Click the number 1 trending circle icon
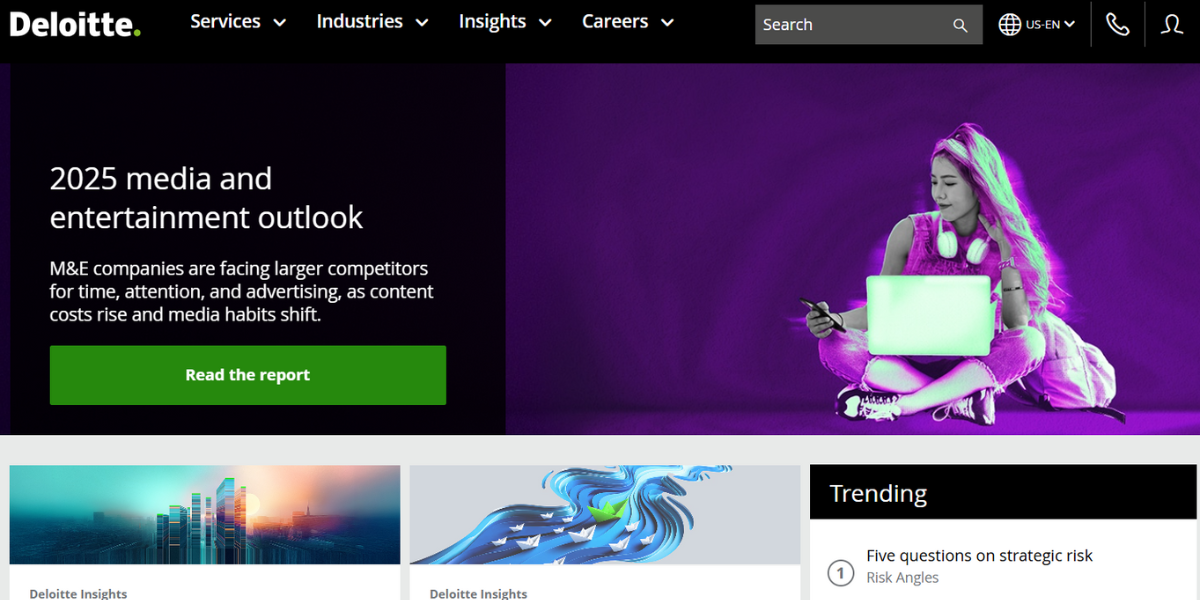Screen dimensions: 1200x600 [841, 573]
